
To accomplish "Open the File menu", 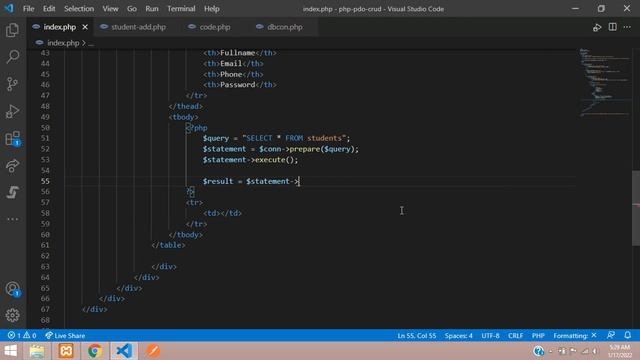I will [29, 9].
